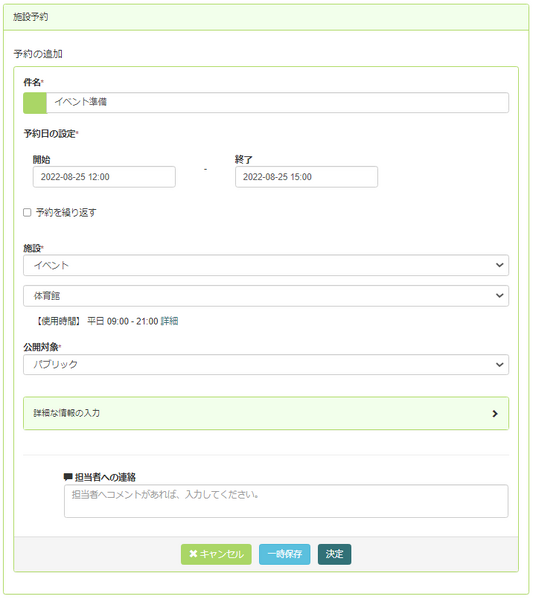Click the 一時保存 button
The width and height of the screenshot is (533, 599).
point(285,554)
